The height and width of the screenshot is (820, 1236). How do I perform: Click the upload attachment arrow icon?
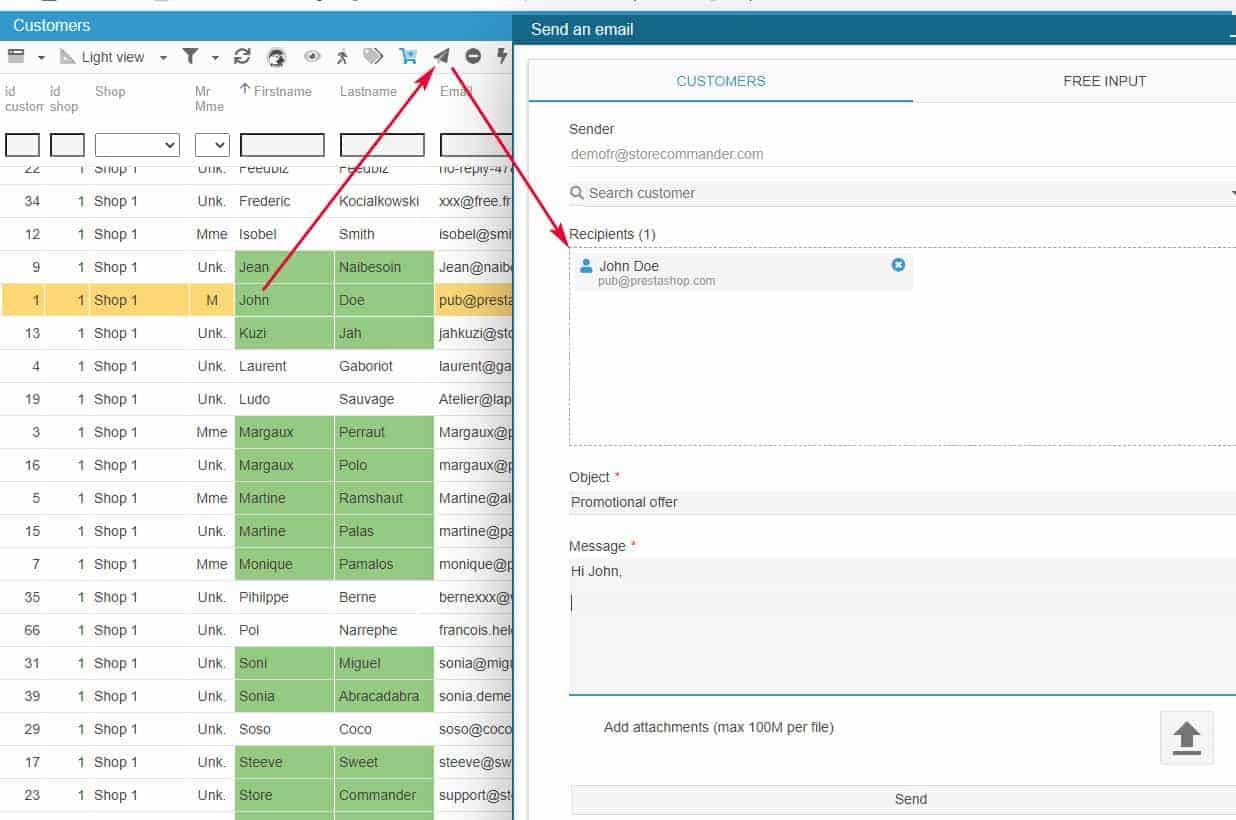[1186, 738]
